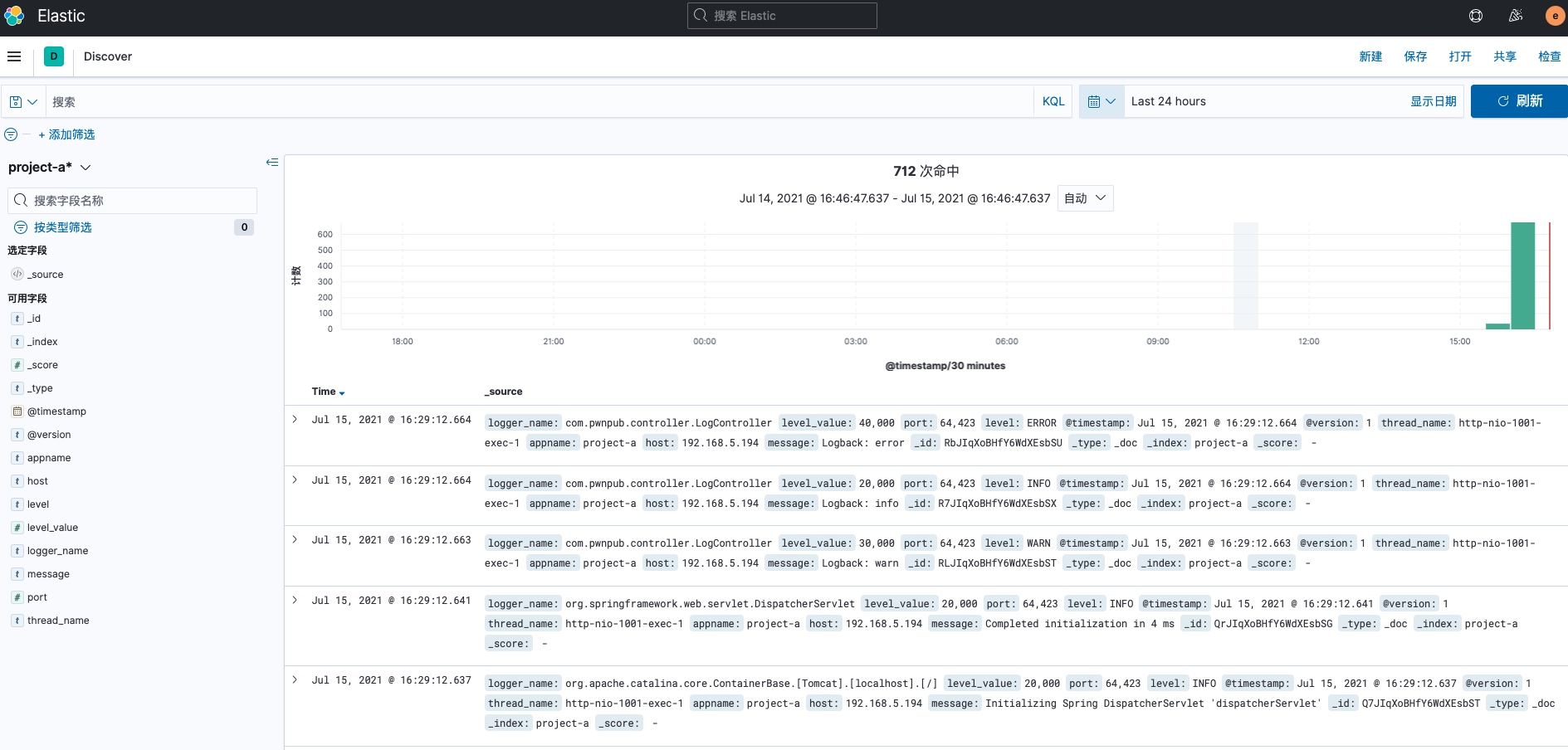Expand the WARN log row at 16:29:12.663

point(295,540)
